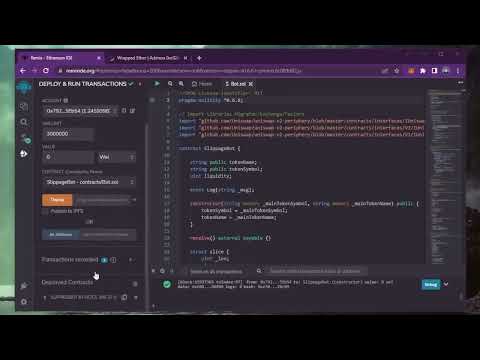Click the At Address button
Viewport: 480px width, 360px height.
61,234
